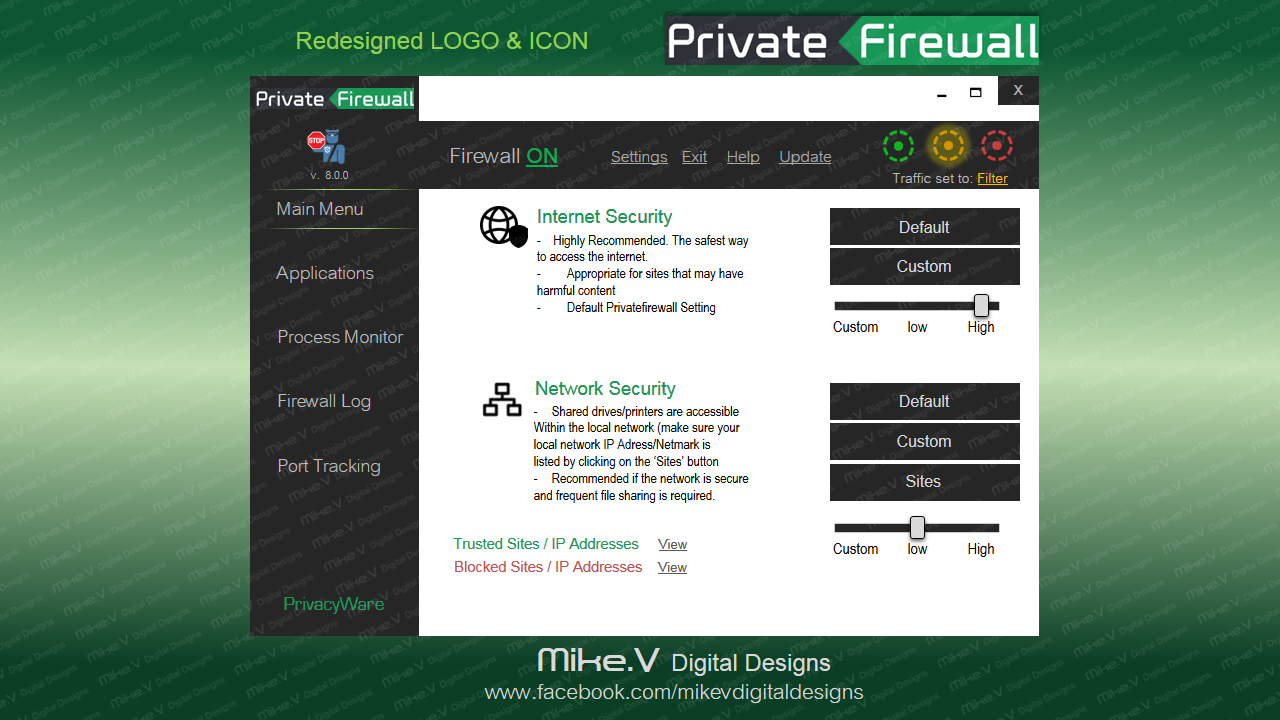The width and height of the screenshot is (1280, 720).
Task: Select Port Tracking in the sidebar
Action: pyautogui.click(x=329, y=466)
